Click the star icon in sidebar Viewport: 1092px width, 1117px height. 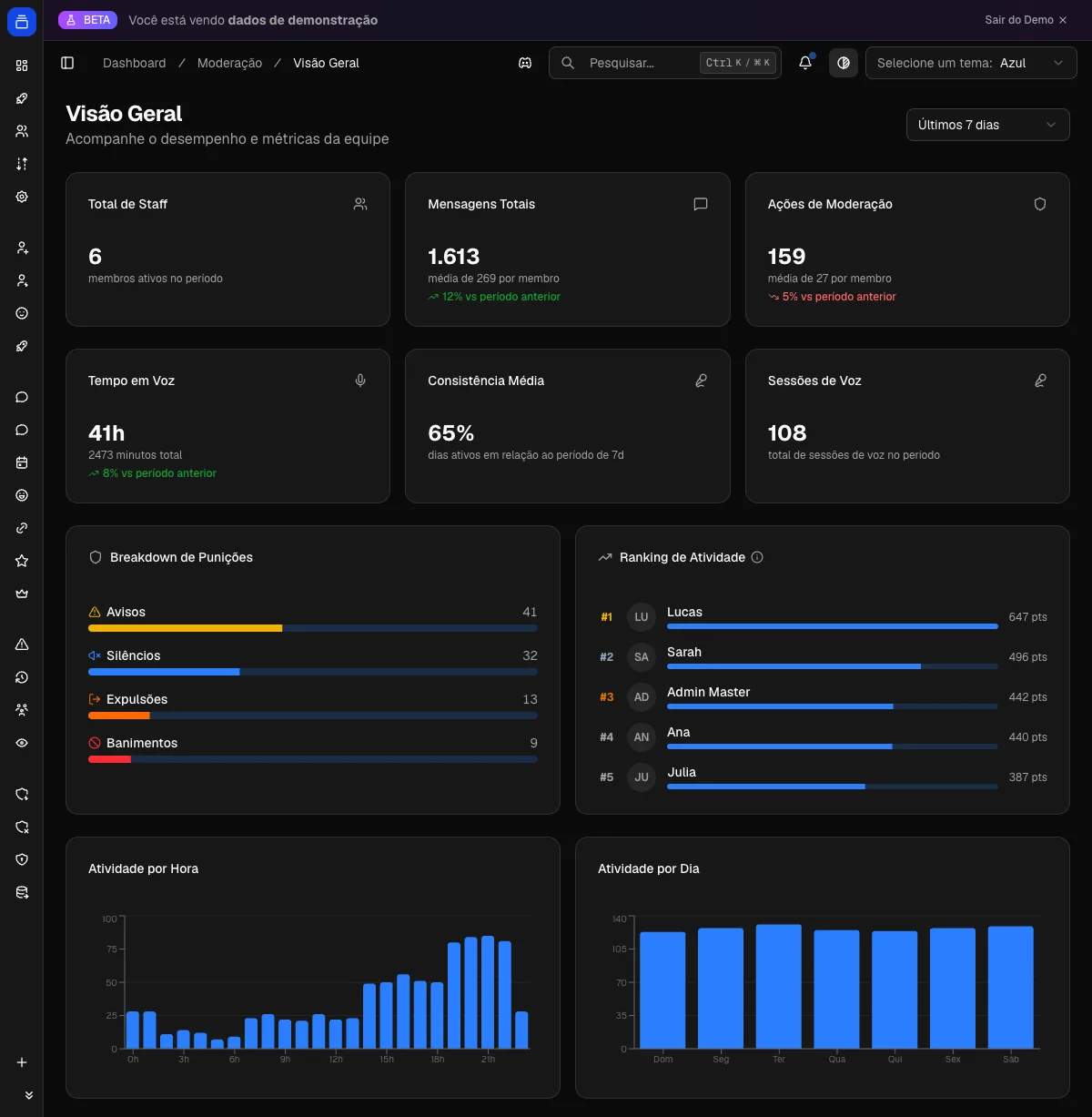tap(22, 561)
